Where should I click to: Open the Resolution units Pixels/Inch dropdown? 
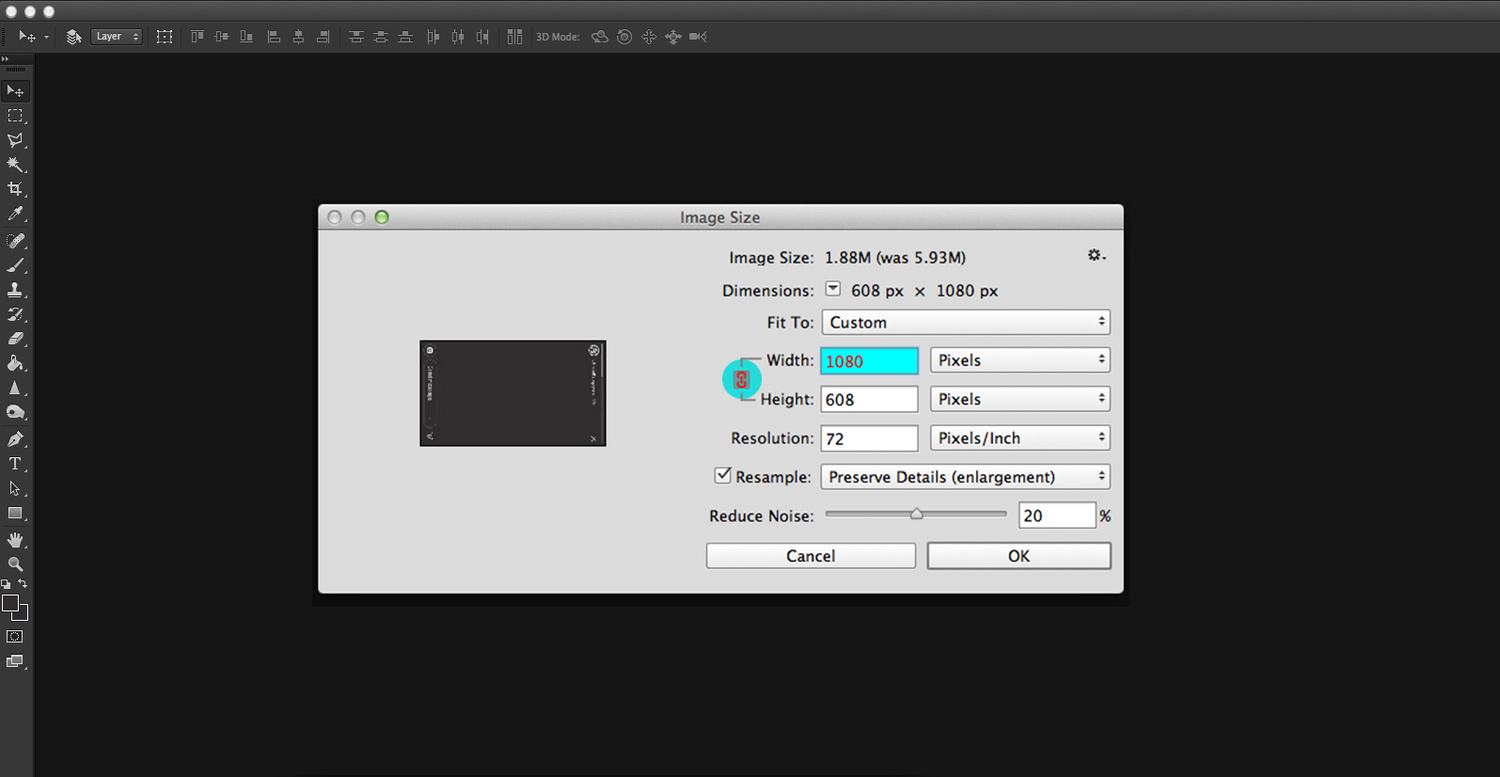[1019, 438]
